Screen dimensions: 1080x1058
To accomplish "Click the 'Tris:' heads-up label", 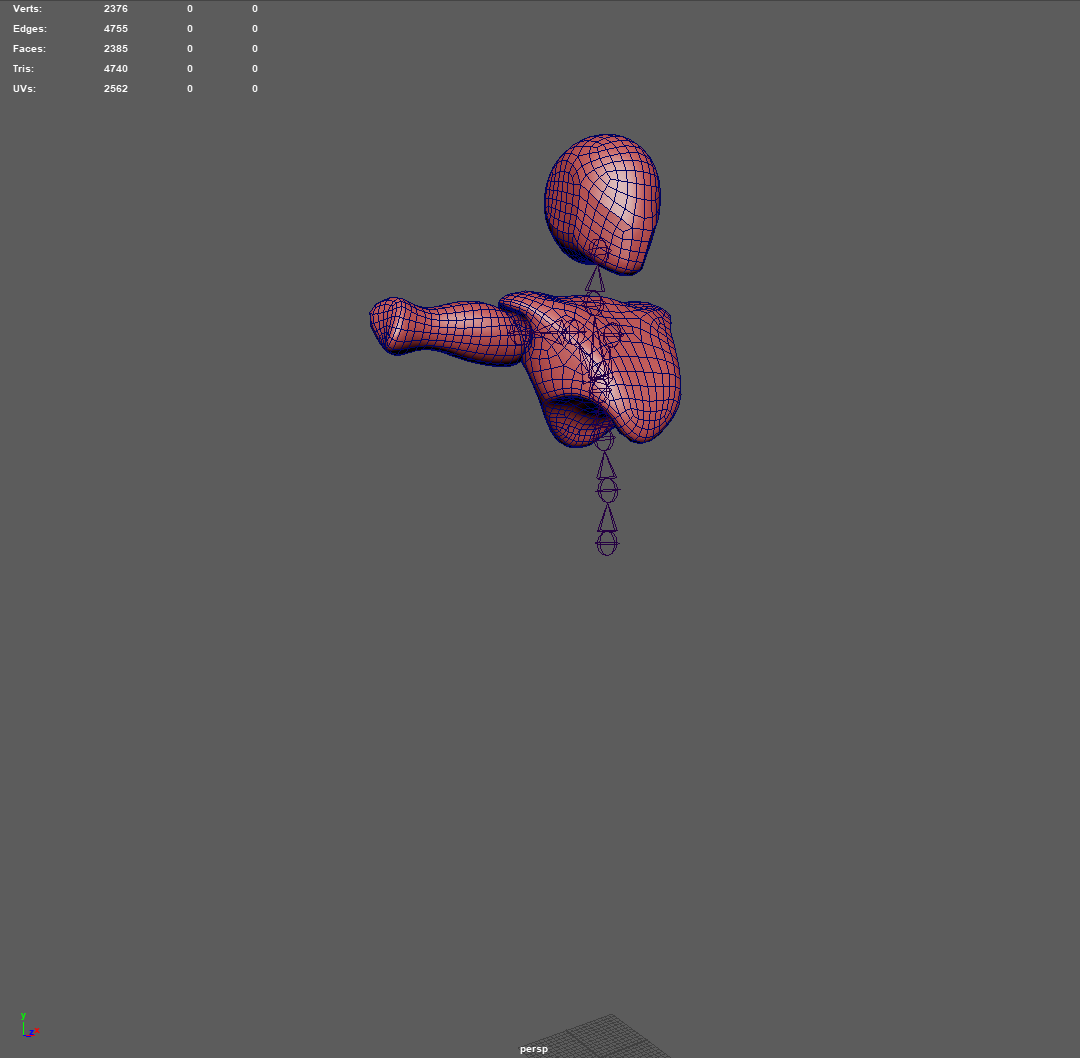I will coord(23,69).
